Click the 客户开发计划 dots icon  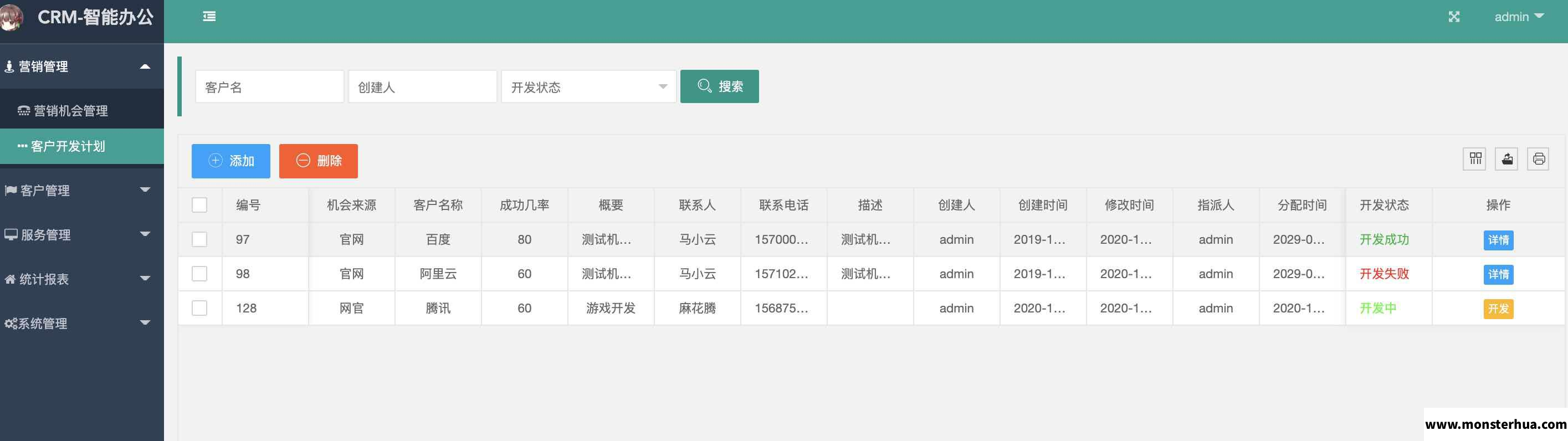point(23,146)
